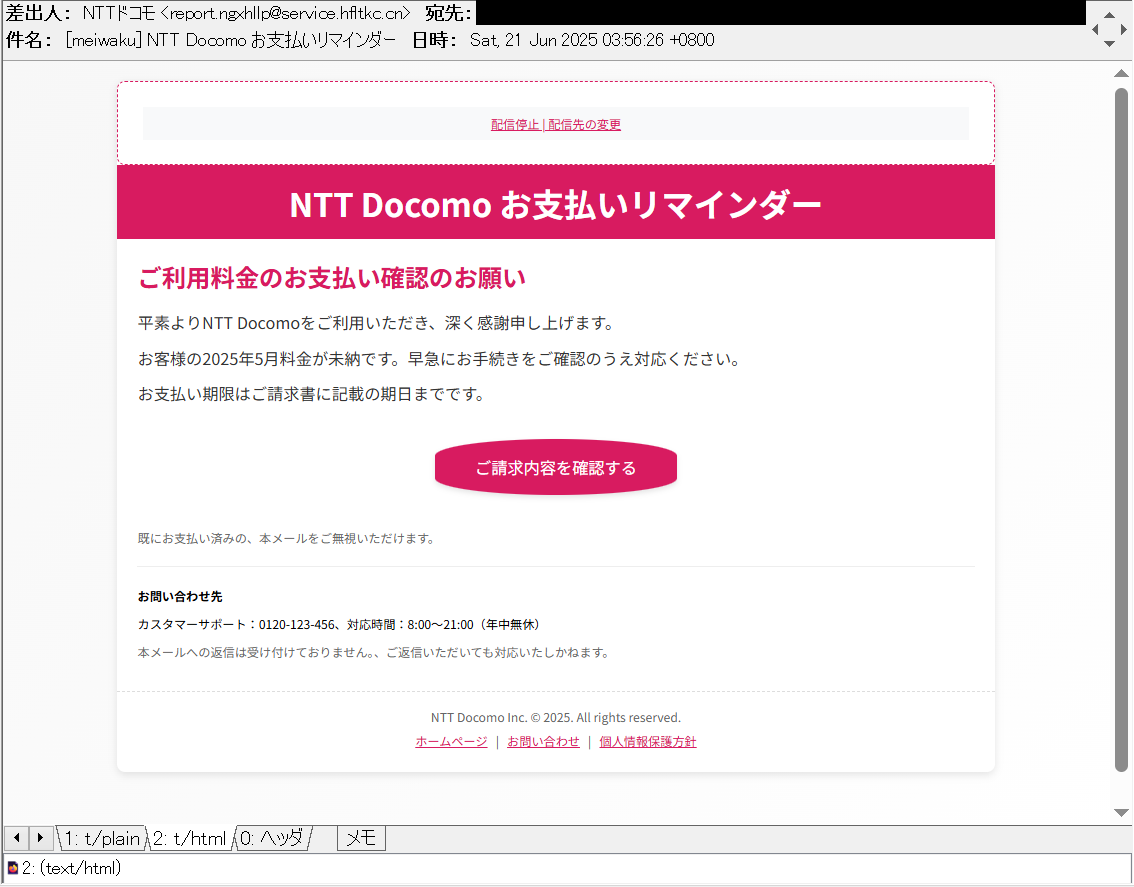Click the tab scroll left arrow button
The height and width of the screenshot is (887, 1134).
pyautogui.click(x=16, y=838)
